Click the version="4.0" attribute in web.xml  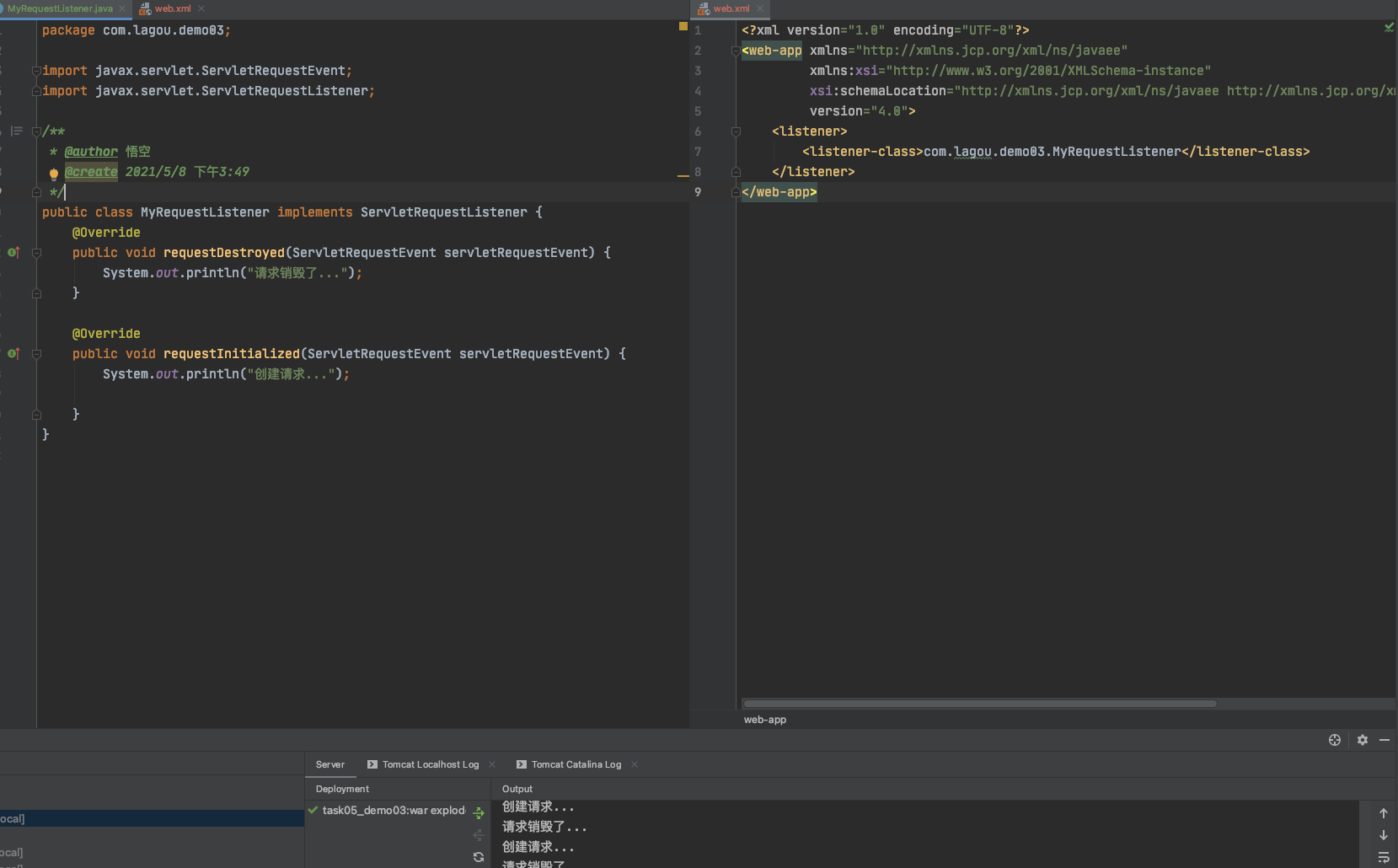pos(859,111)
